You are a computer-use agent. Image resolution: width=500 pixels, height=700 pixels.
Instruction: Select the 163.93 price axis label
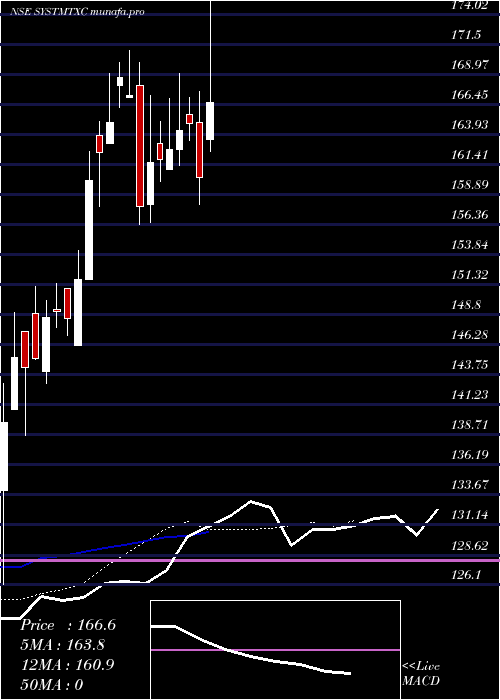click(x=470, y=125)
